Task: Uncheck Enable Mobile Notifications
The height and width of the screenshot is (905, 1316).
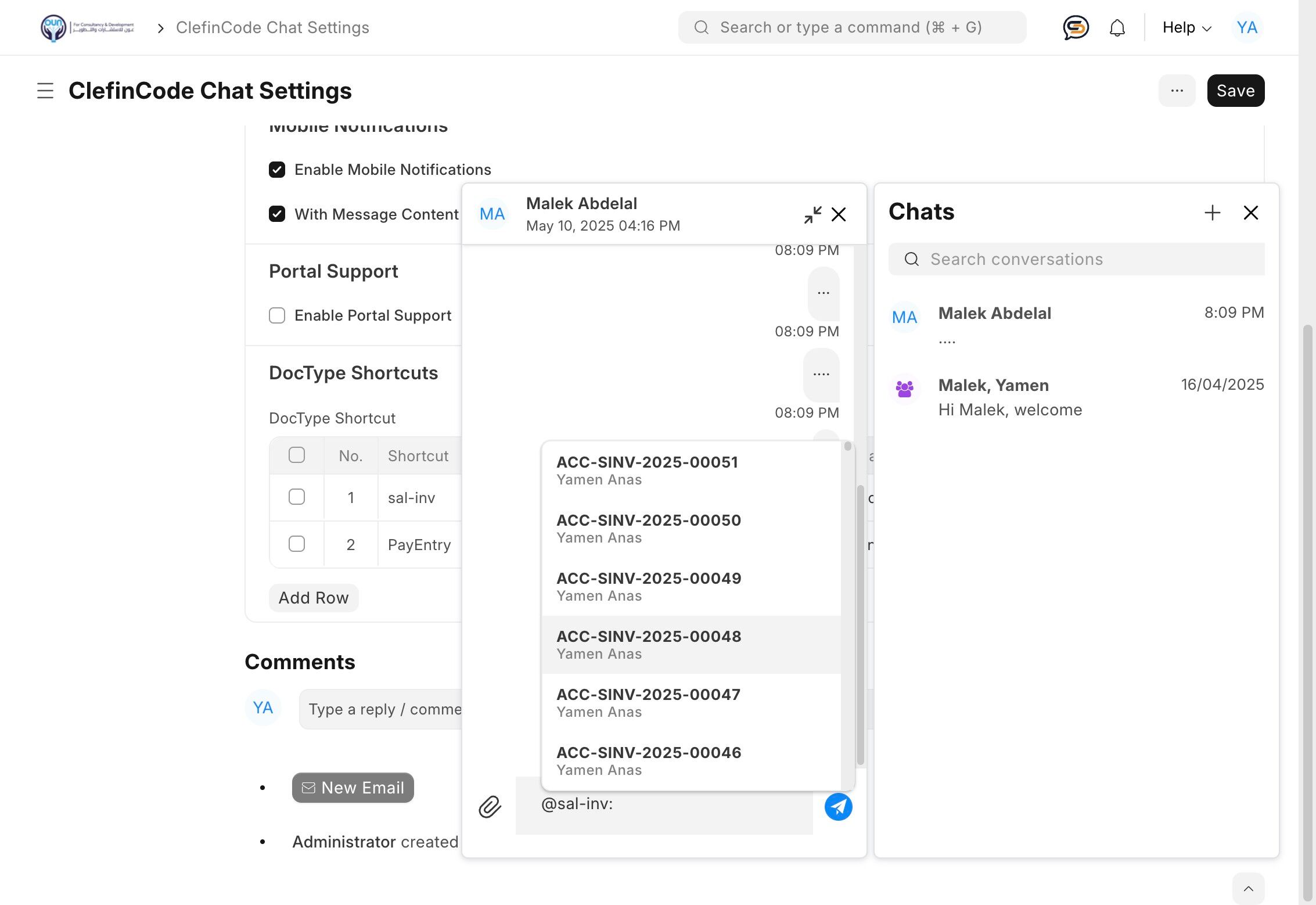Action: [277, 170]
